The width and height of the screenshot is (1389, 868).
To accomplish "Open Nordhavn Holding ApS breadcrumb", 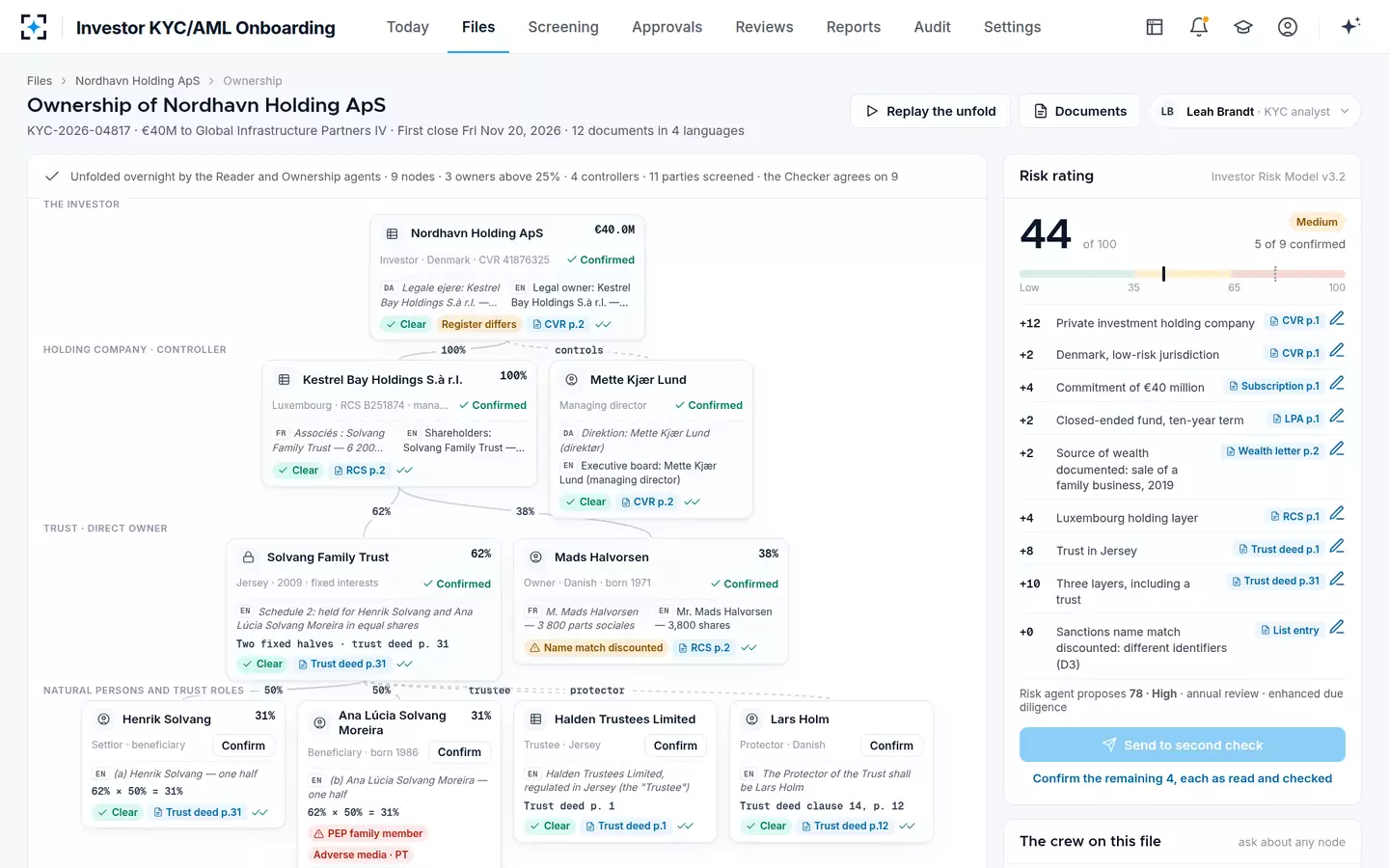I will (x=138, y=81).
